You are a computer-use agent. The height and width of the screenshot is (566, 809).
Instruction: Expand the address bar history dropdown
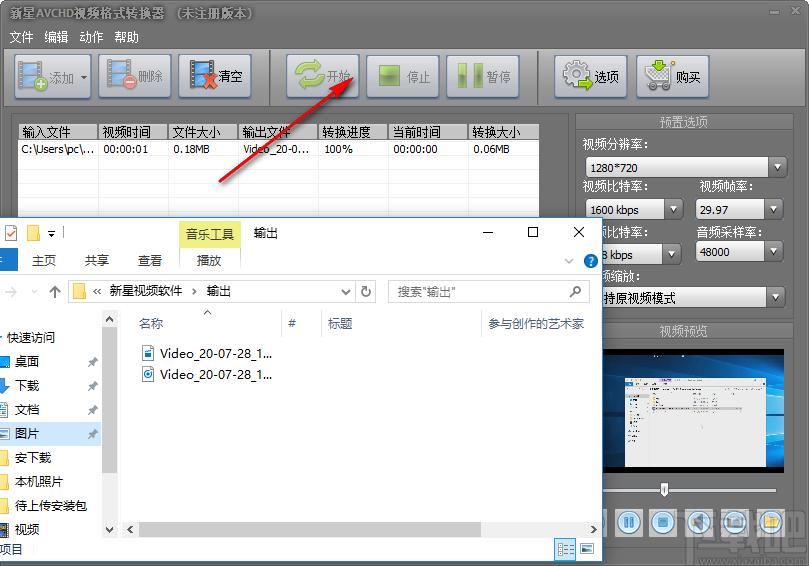coord(346,292)
